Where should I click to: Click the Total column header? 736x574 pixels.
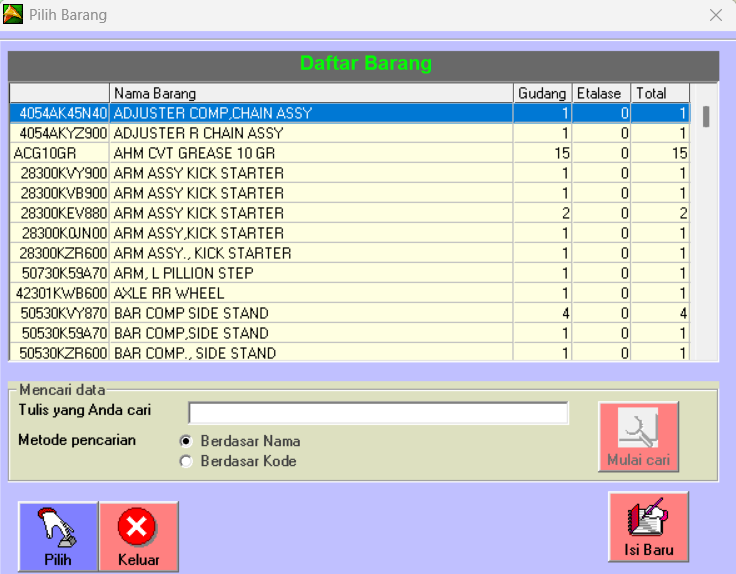tap(660, 93)
